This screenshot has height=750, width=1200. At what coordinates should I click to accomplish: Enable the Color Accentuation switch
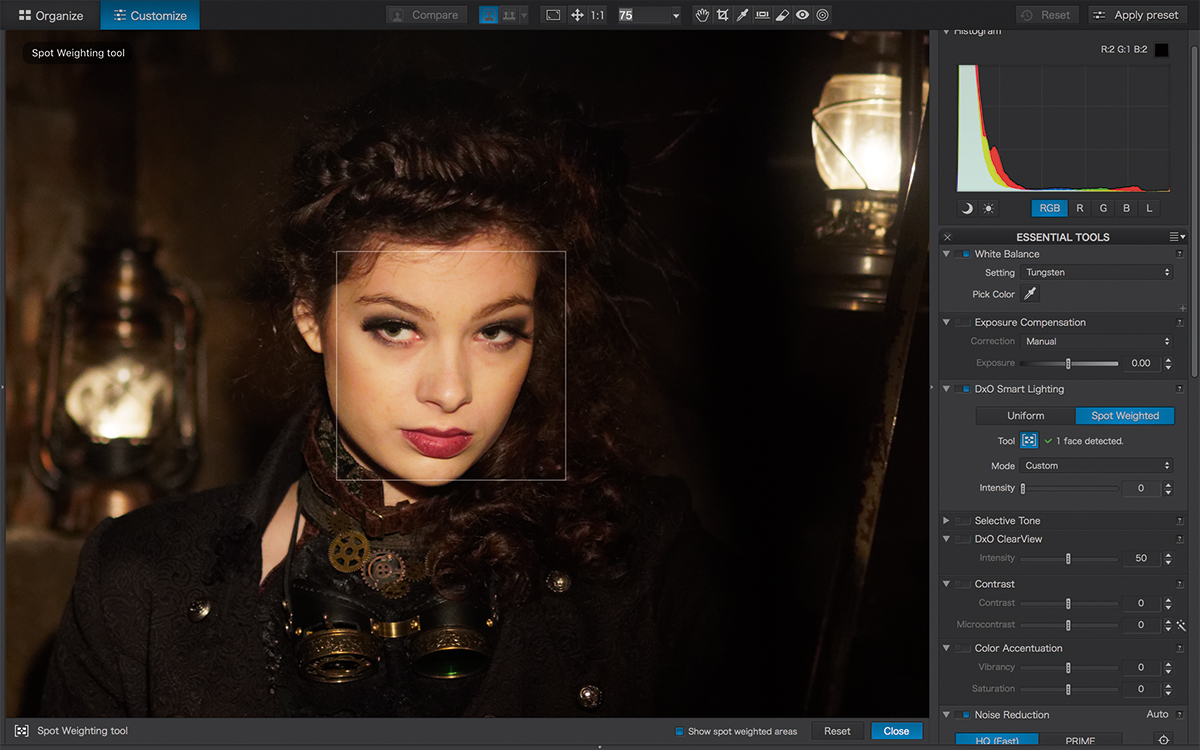point(963,648)
